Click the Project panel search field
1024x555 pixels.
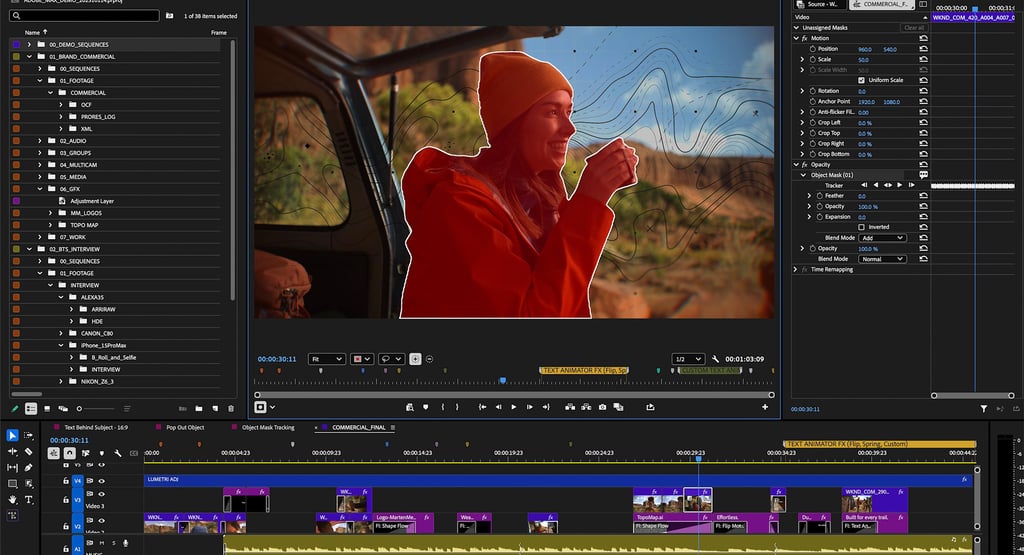[85, 16]
